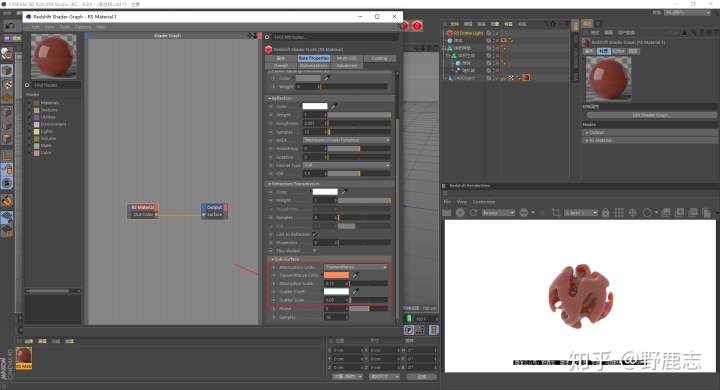The width and height of the screenshot is (720, 390).
Task: Click the RenderView snowflake freeze icon
Action: (x=632, y=212)
